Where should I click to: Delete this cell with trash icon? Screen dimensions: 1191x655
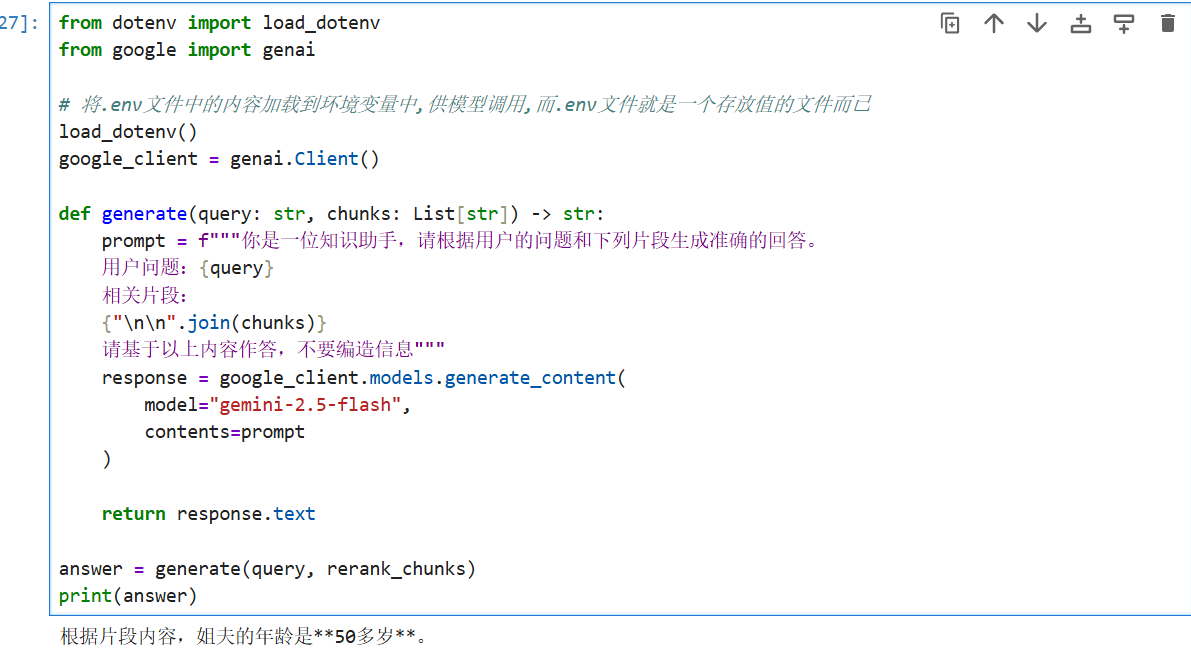[x=1167, y=24]
